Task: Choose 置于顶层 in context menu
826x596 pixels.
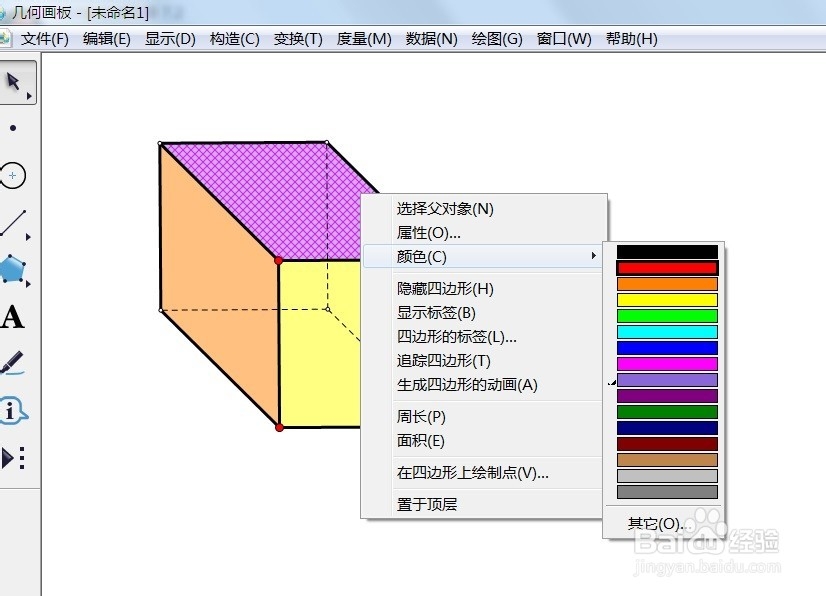Action: 483,504
